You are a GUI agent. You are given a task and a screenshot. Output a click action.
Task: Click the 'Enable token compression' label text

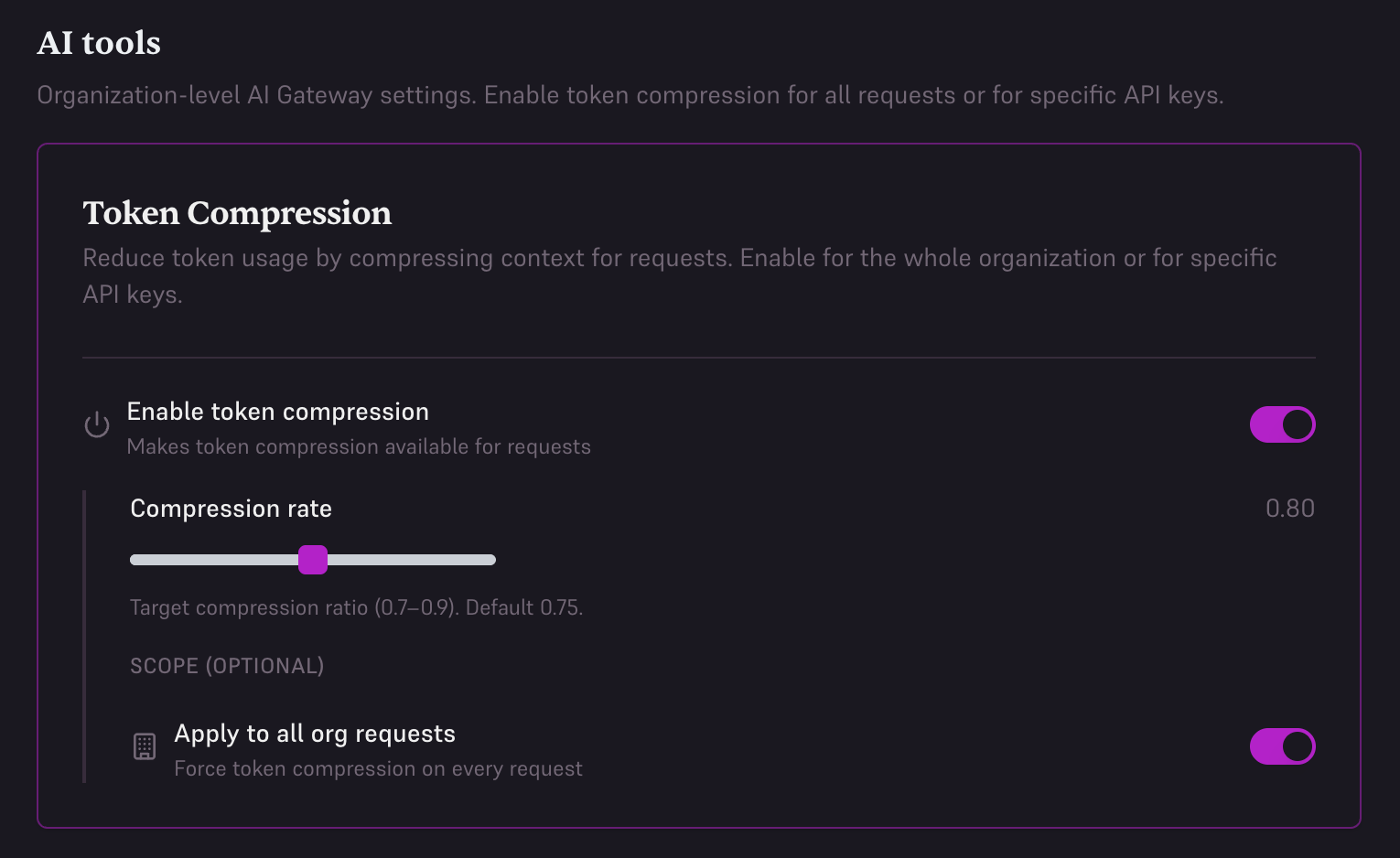pos(277,412)
